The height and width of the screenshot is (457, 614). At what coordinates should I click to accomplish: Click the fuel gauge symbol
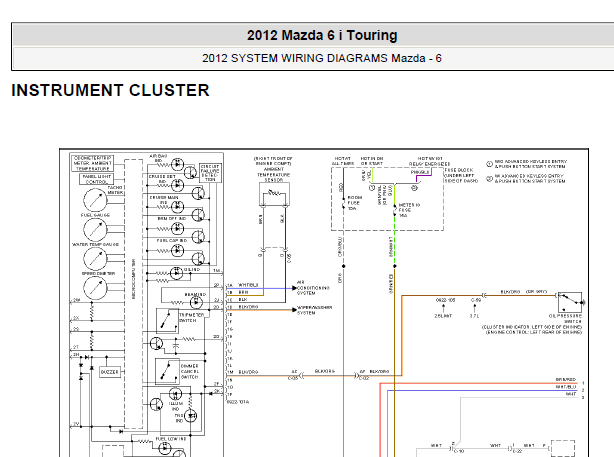(x=95, y=229)
